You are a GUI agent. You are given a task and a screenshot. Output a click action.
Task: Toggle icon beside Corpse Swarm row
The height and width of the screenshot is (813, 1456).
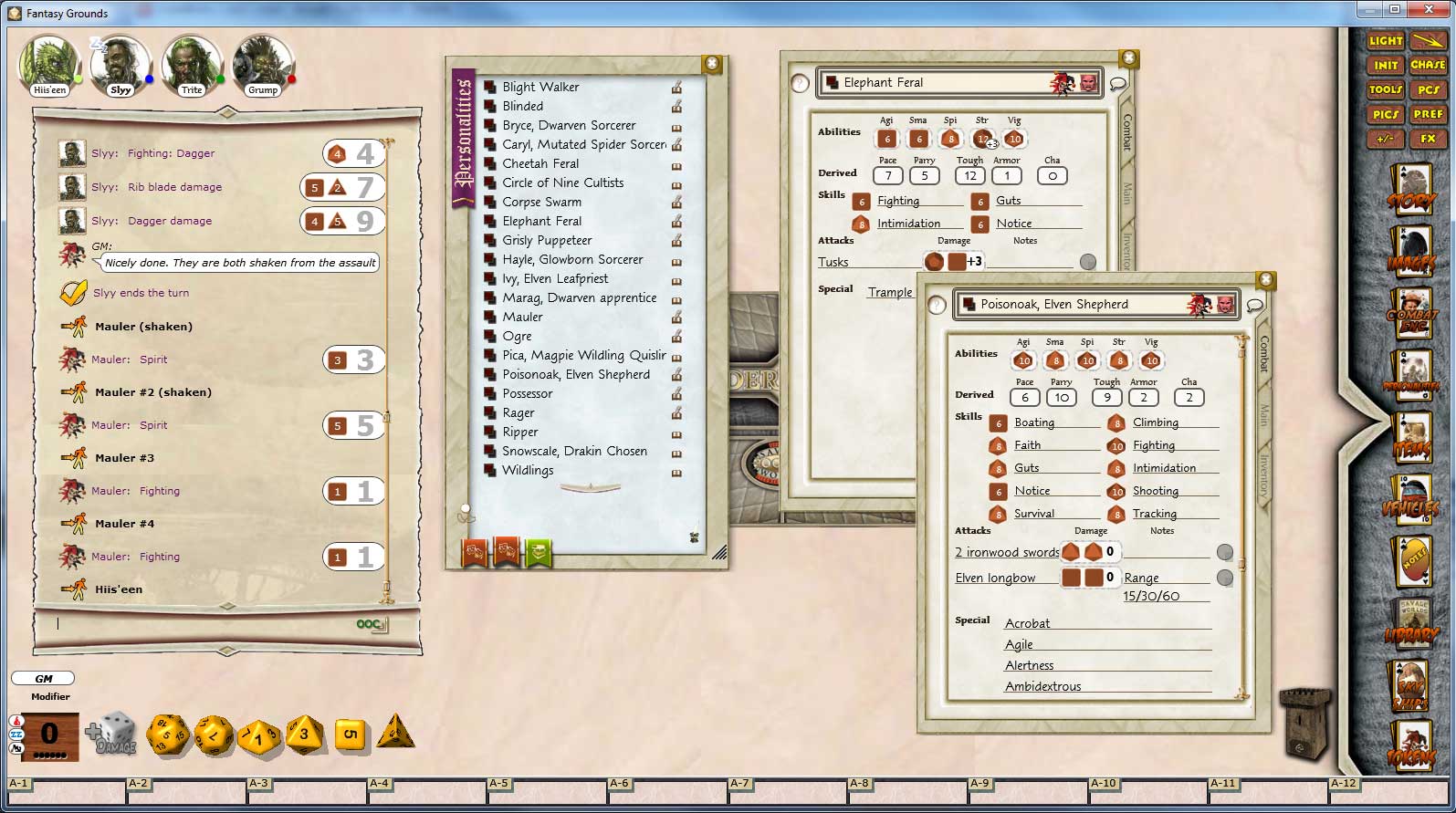point(676,203)
